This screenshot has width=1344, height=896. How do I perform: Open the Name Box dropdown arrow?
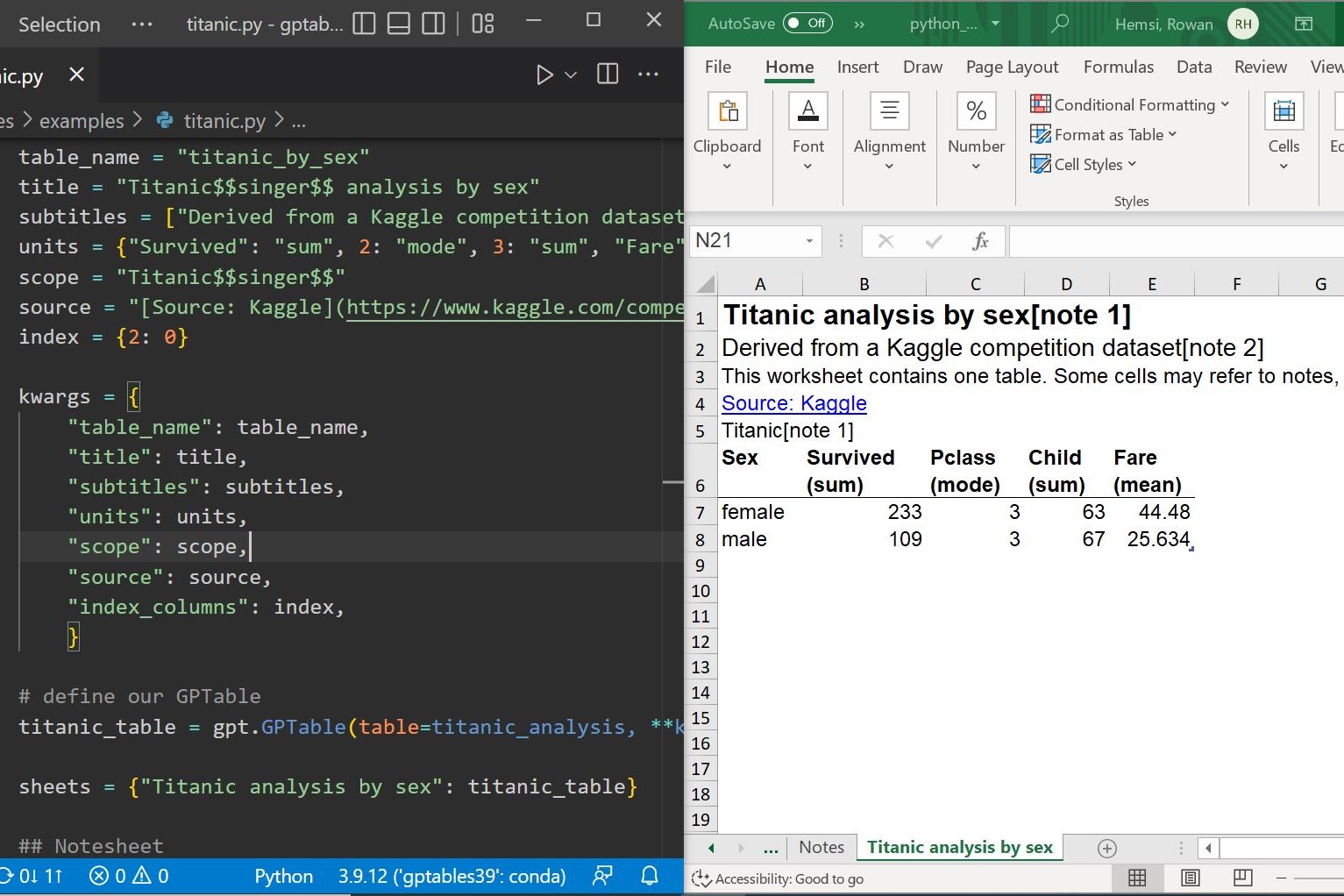[809, 241]
